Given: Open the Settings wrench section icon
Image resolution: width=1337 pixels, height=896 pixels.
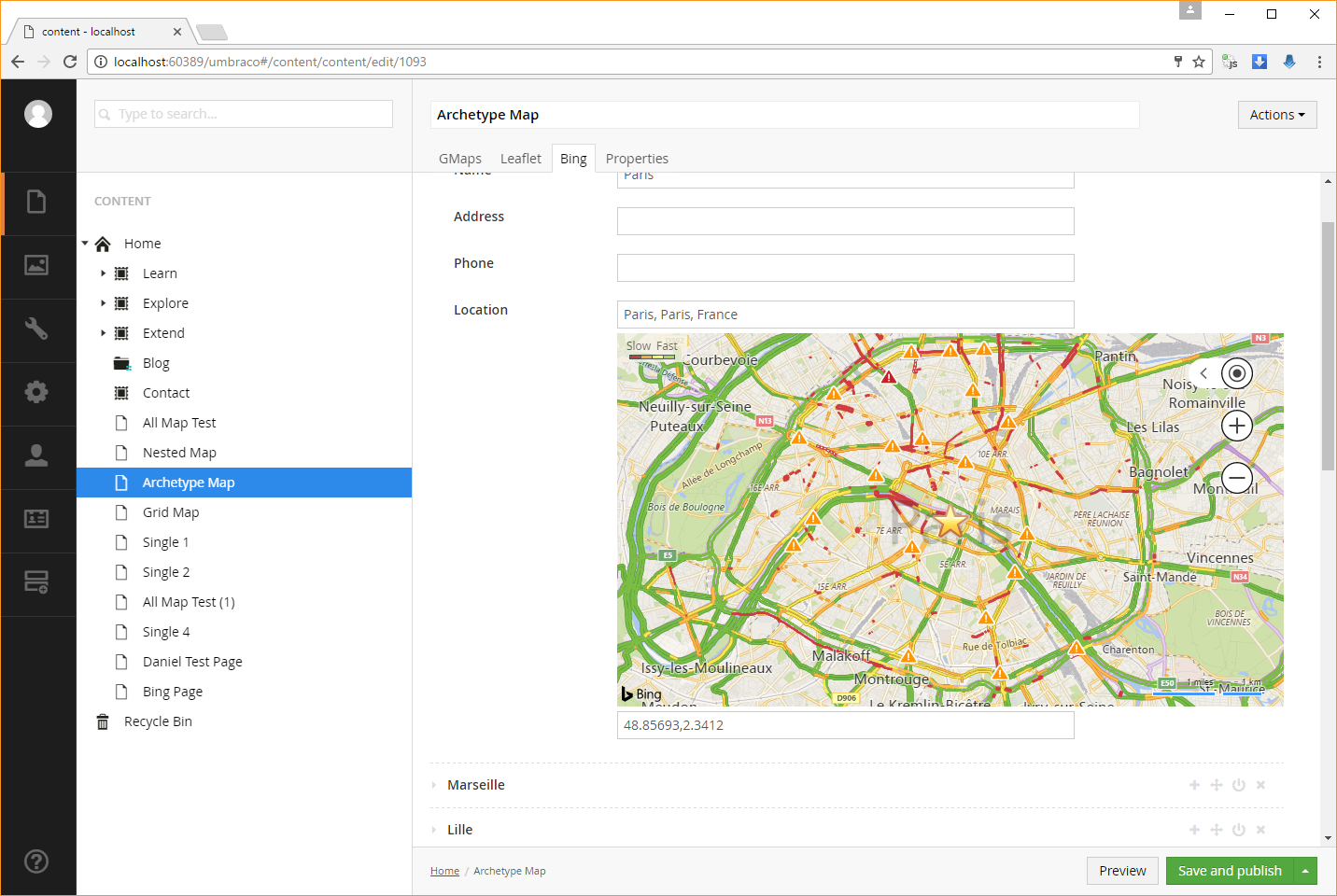Looking at the screenshot, I should [x=36, y=329].
